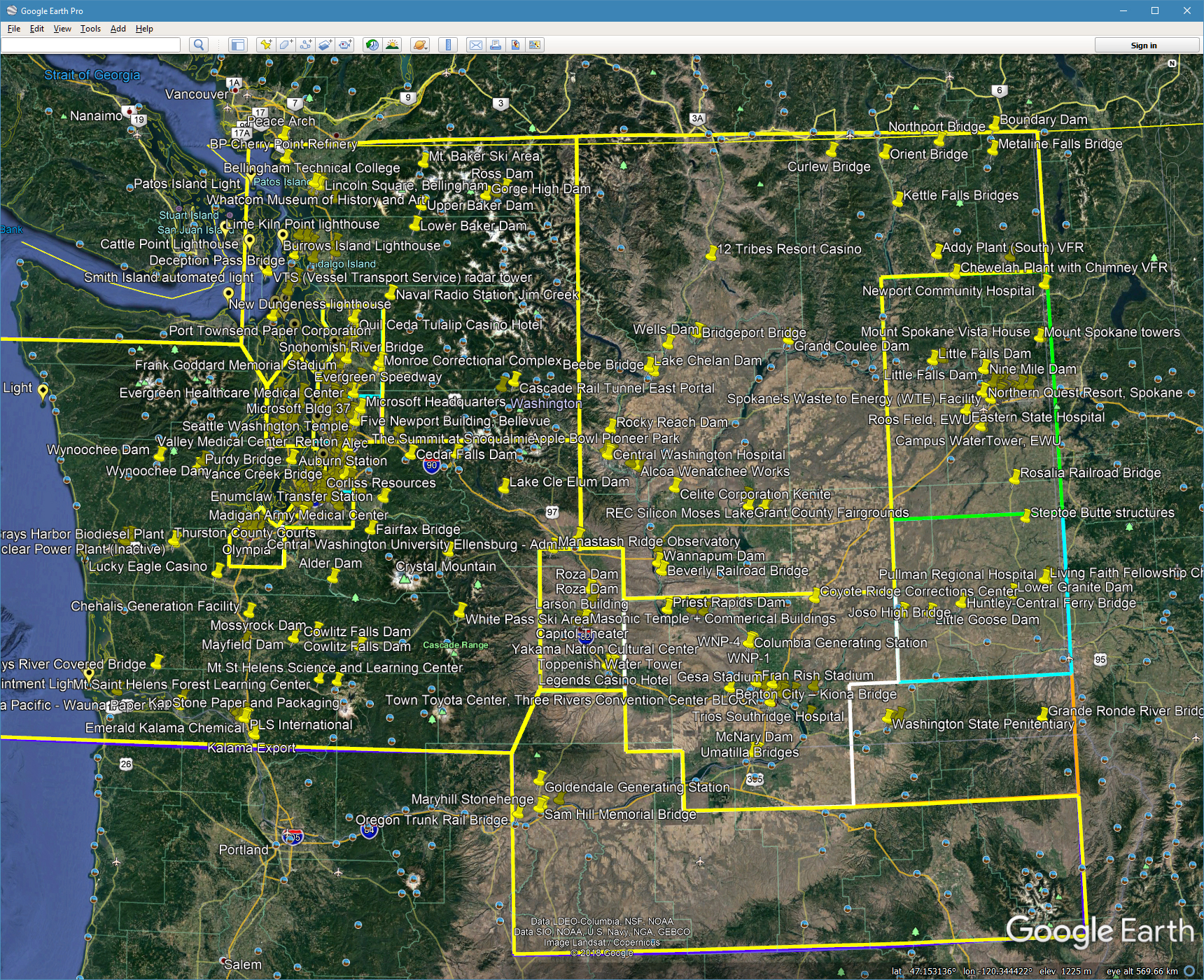
Task: Click the Manastash Ridge Observatory label
Action: [x=649, y=542]
